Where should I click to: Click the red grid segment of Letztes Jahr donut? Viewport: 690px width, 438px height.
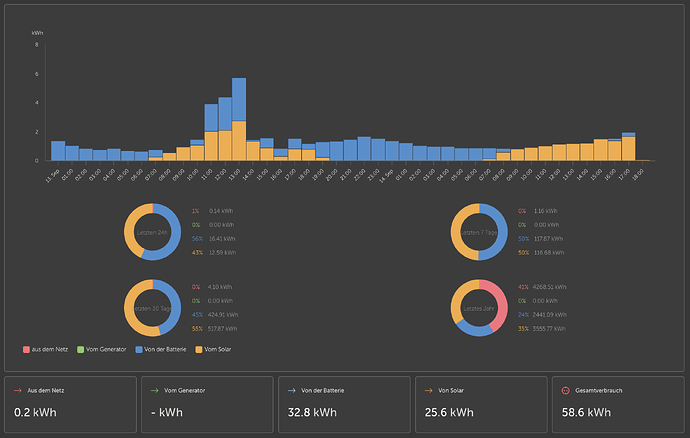[x=499, y=303]
